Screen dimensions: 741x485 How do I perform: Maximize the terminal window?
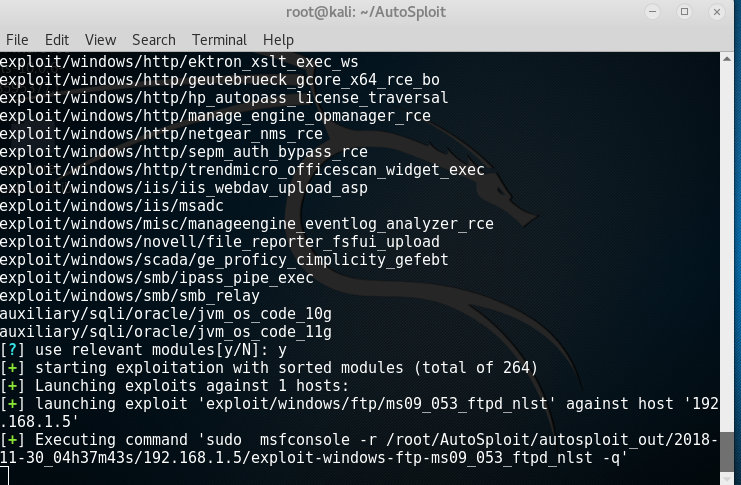684,12
